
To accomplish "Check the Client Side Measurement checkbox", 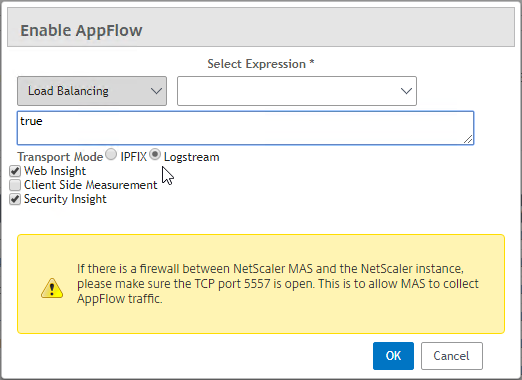I will (15, 185).
